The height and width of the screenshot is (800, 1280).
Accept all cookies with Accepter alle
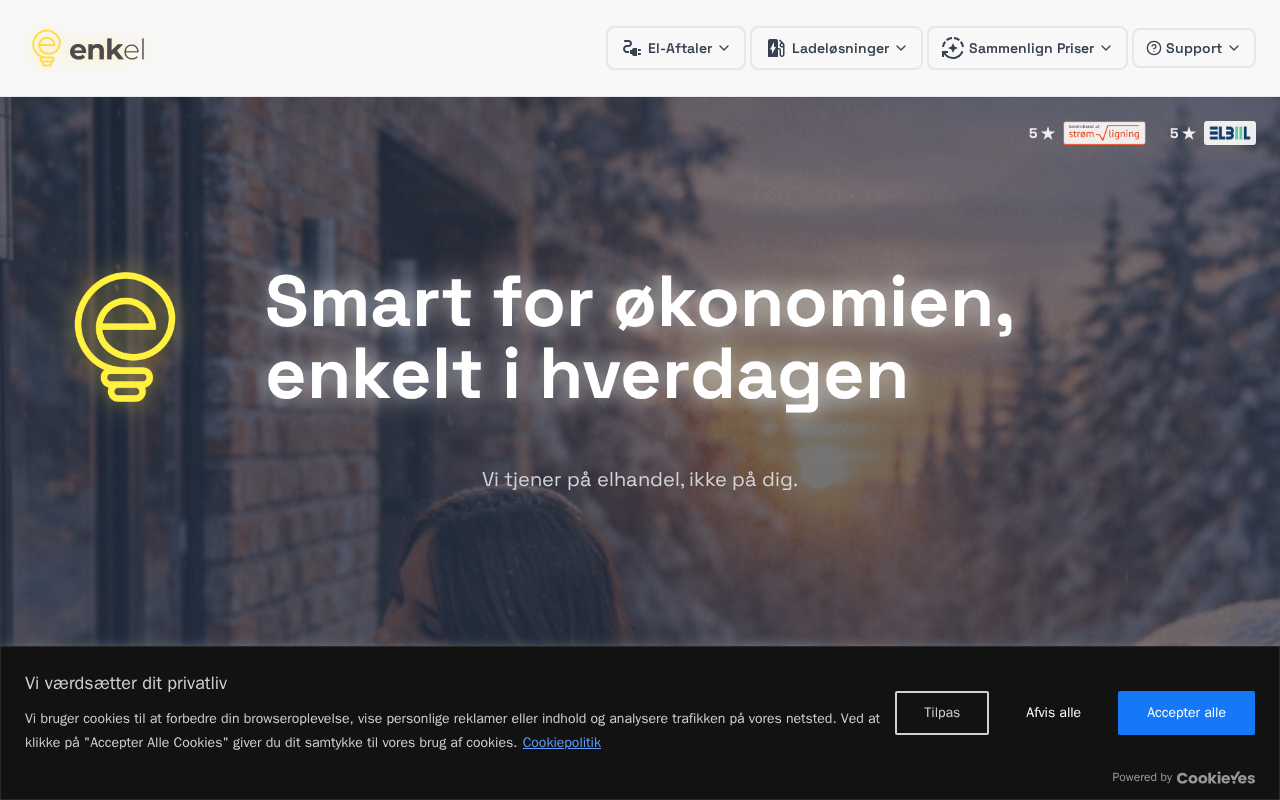tap(1186, 713)
